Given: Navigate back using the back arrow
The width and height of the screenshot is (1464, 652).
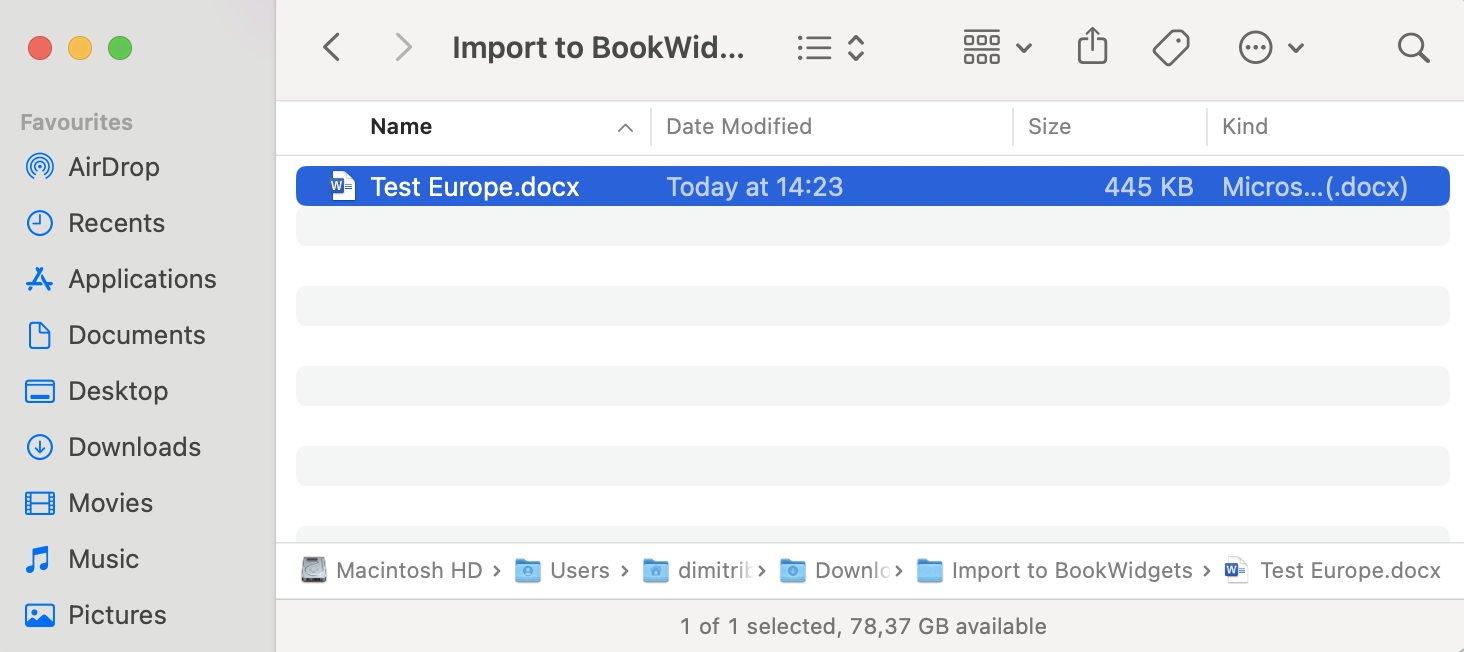Looking at the screenshot, I should coord(331,46).
